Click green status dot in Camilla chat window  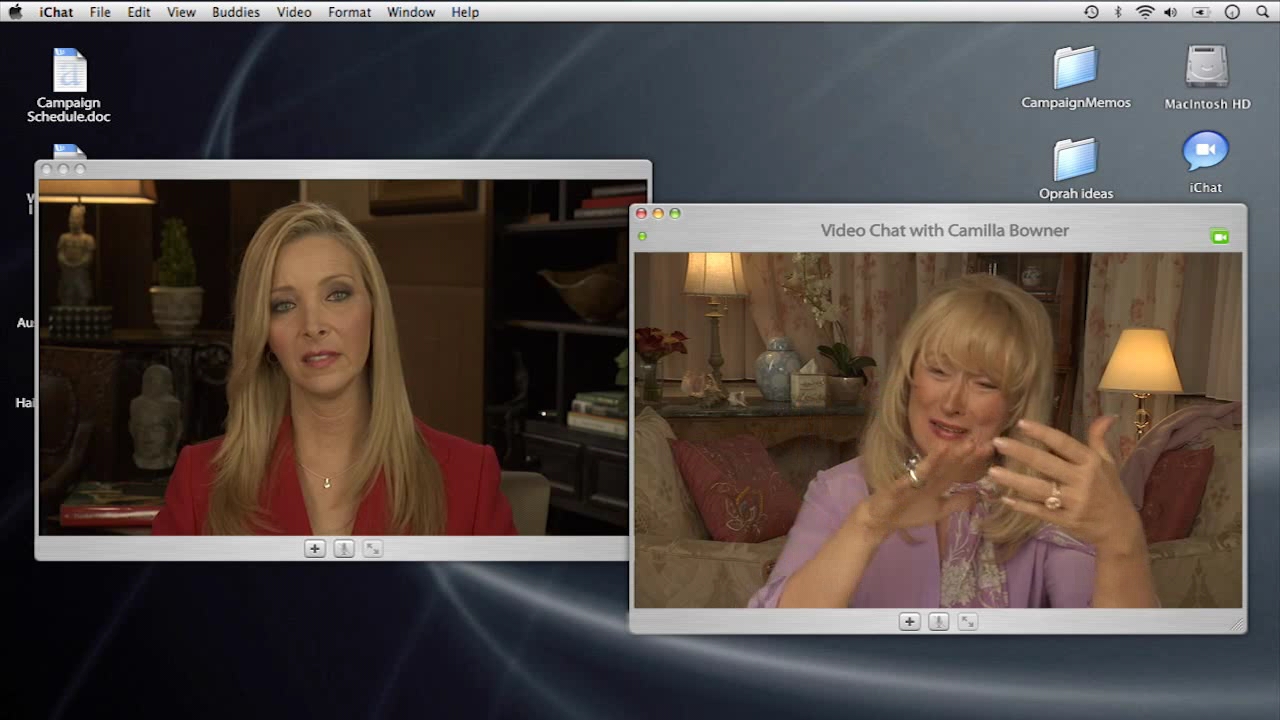(642, 236)
